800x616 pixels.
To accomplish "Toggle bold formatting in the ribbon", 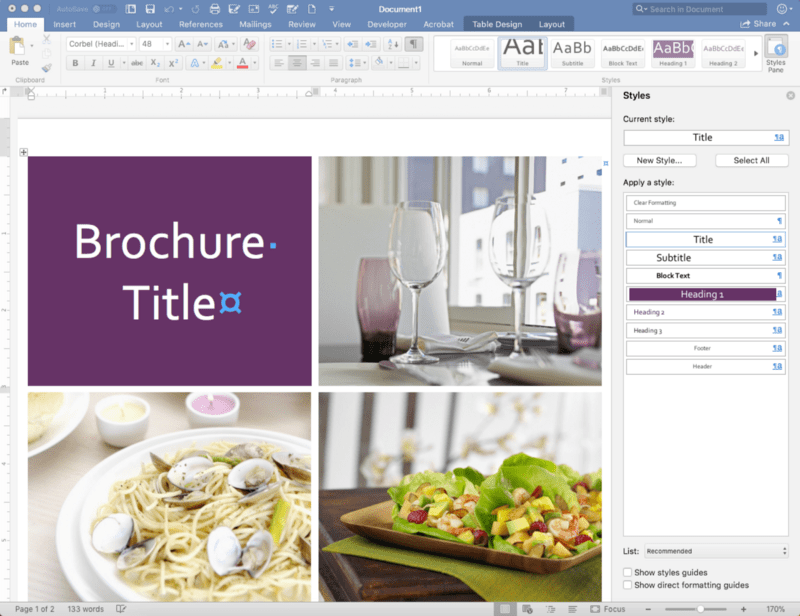I will 75,63.
